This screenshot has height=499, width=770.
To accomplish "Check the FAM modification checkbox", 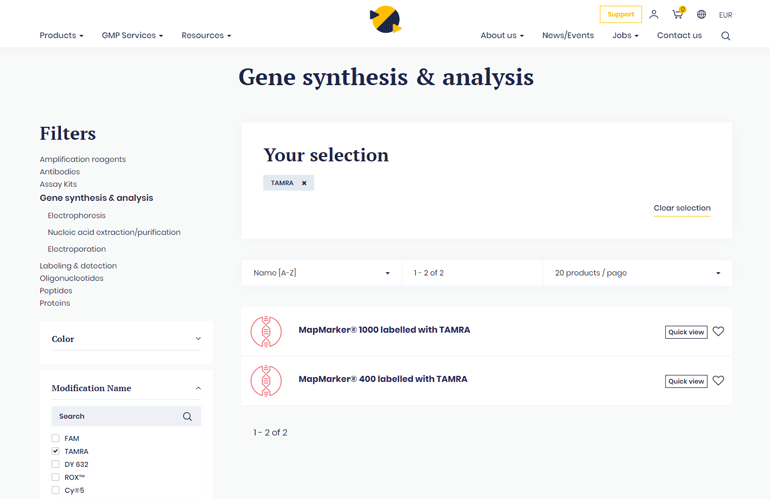I will [x=56, y=438].
